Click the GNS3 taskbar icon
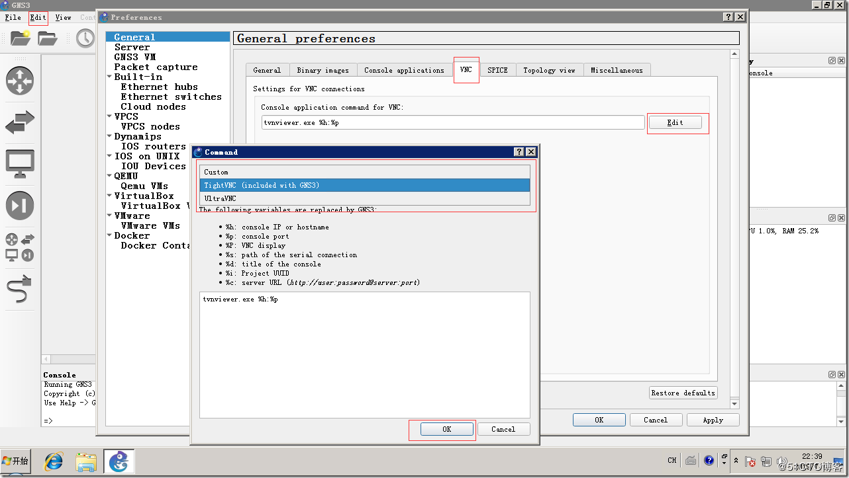 (119, 461)
